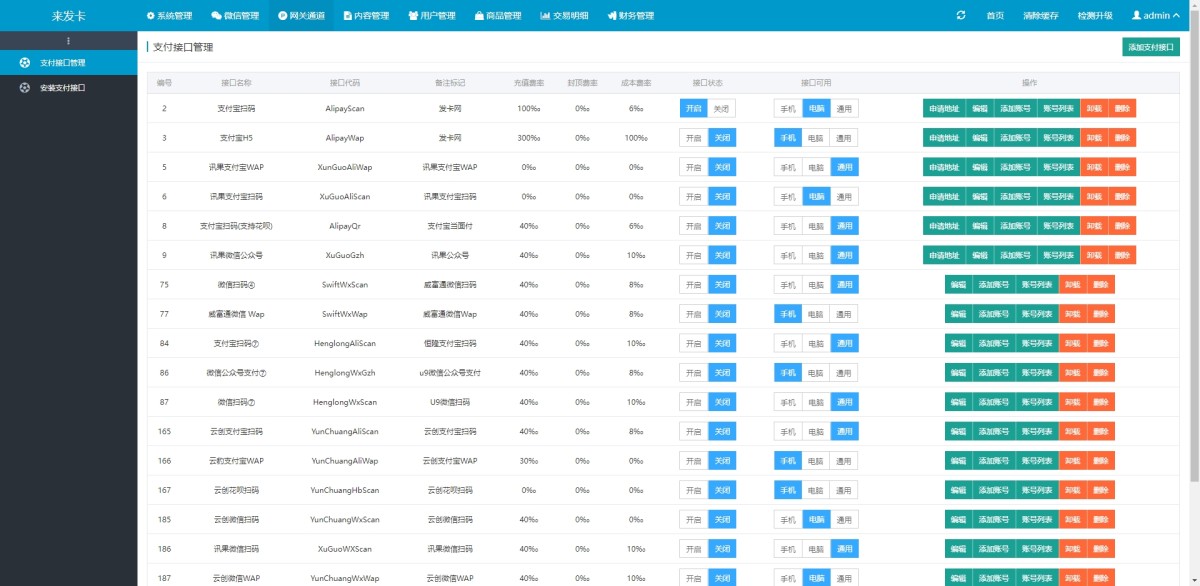1200x586 pixels.
Task: Click 编辑 for SwiftWxScan row
Action: coord(958,285)
